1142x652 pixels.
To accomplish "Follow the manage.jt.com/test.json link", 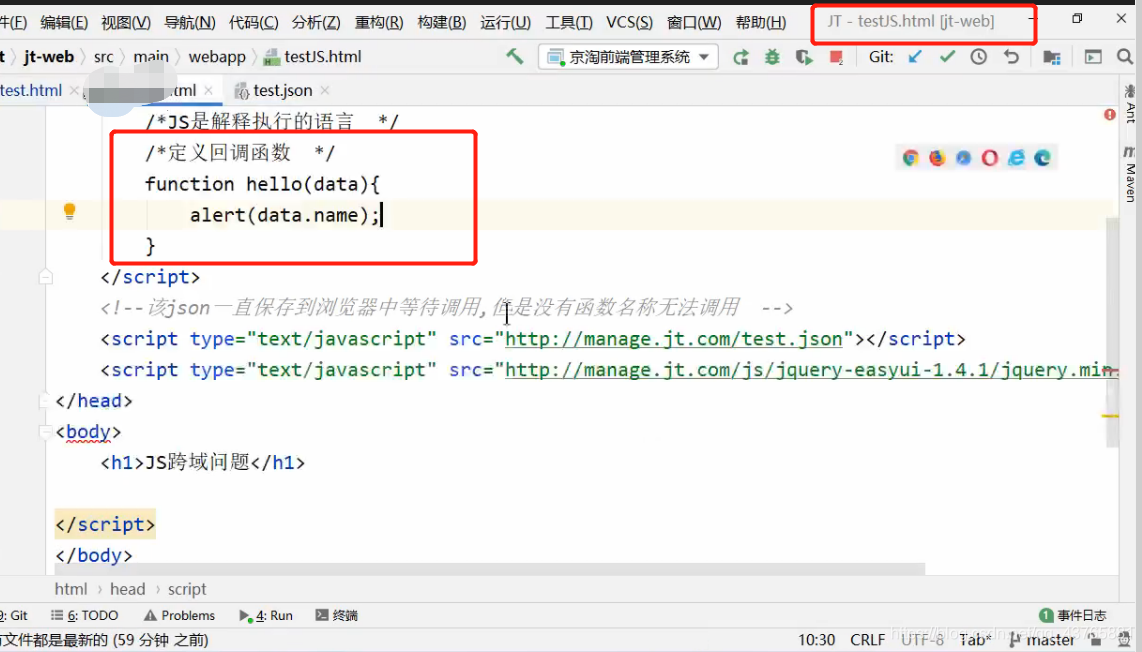I will [674, 339].
